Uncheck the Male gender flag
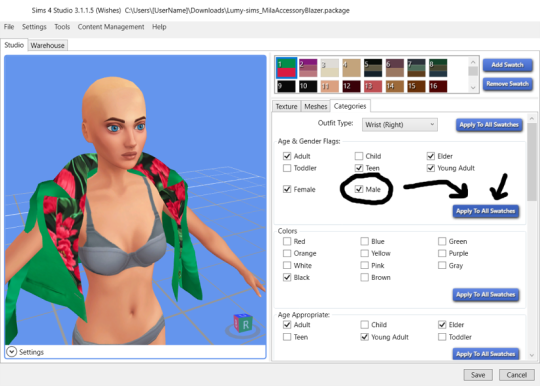Screen dimensions: 540x386 click(x=359, y=189)
